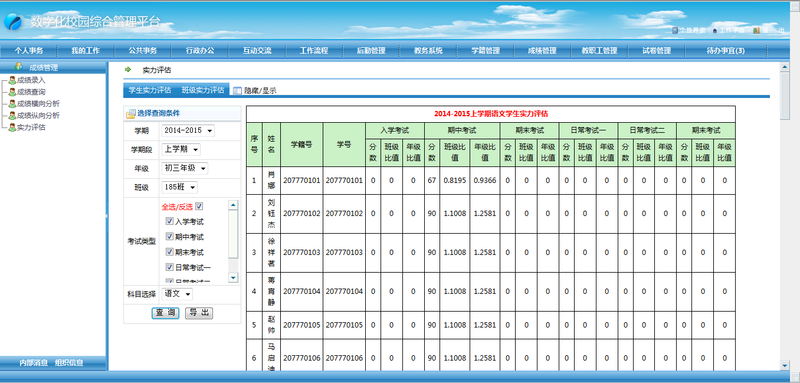Open the 科目选择 语文 dropdown
Screen dimensions: 800x383
177,294
